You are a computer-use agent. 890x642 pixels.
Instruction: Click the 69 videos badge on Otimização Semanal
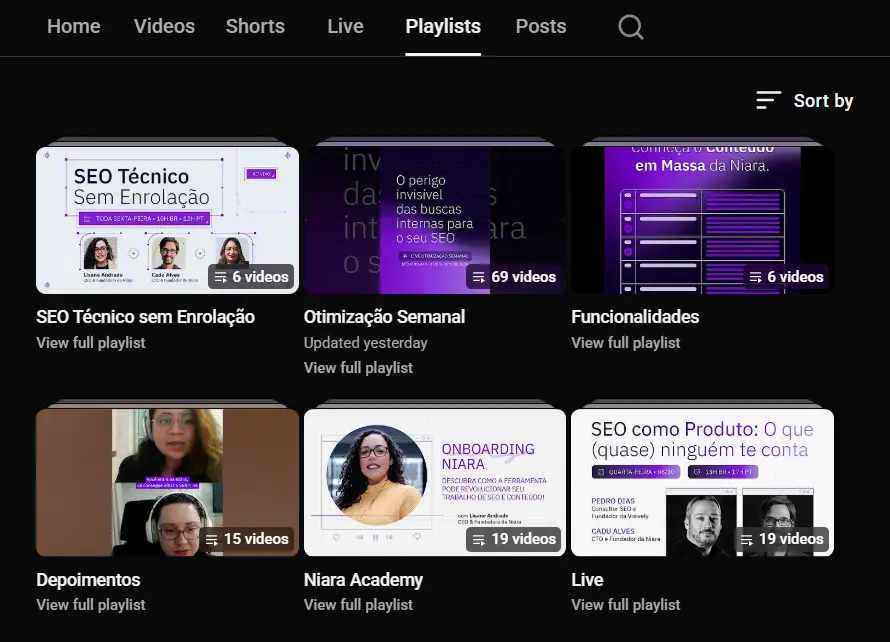coord(514,276)
